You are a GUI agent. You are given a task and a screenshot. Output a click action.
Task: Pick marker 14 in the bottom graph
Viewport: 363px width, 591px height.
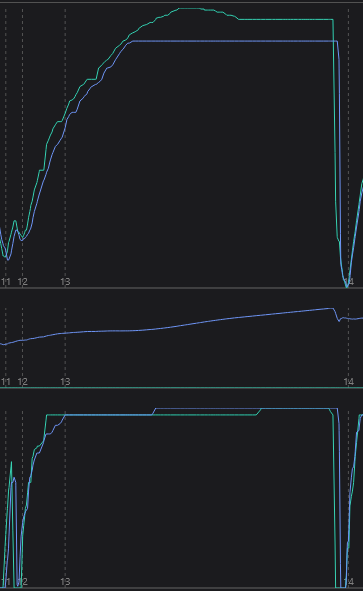click(x=349, y=582)
